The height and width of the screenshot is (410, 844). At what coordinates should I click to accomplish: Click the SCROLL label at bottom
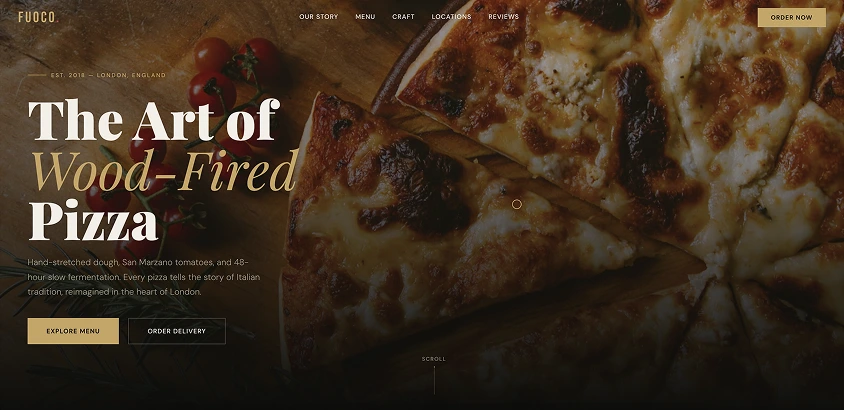(434, 359)
